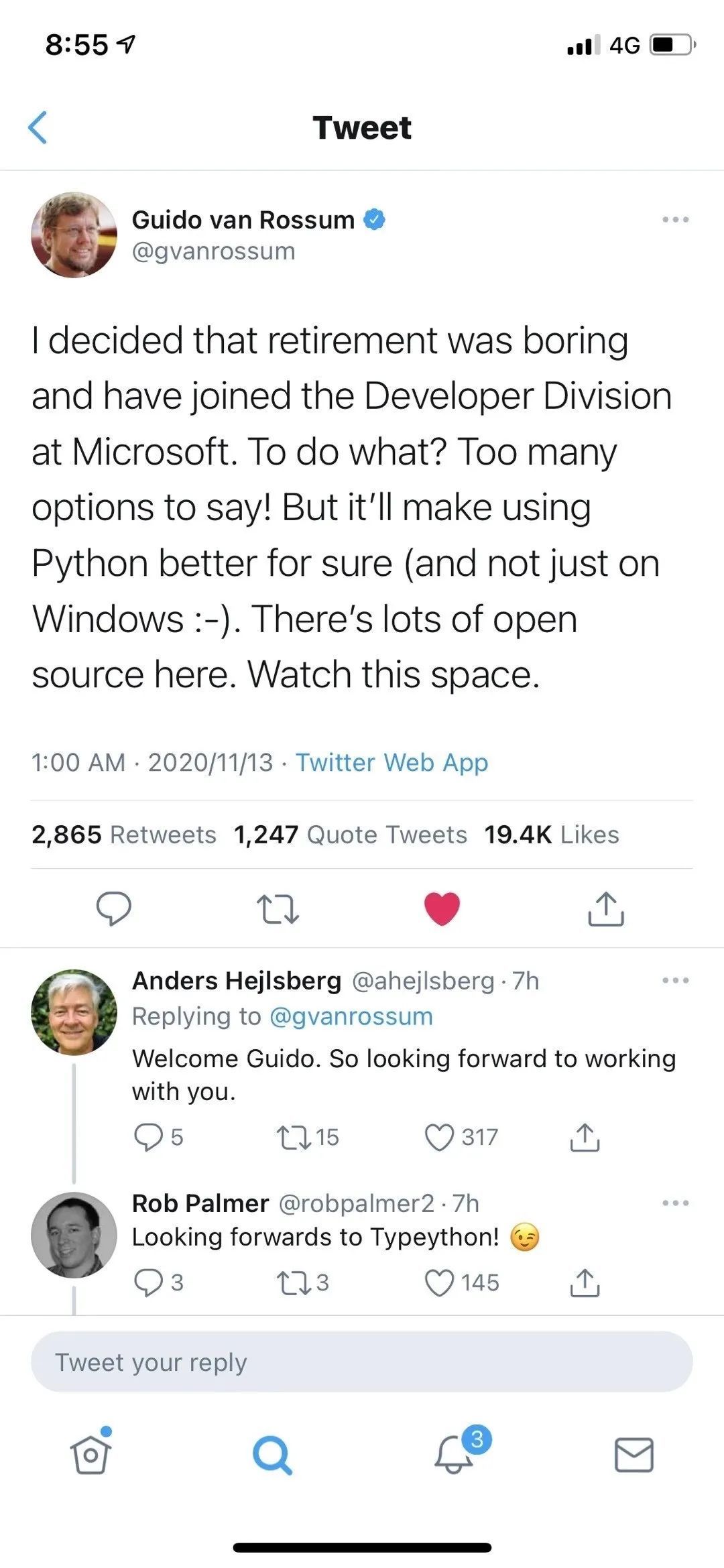Like Anders Hejlsberg's reply

440,1137
